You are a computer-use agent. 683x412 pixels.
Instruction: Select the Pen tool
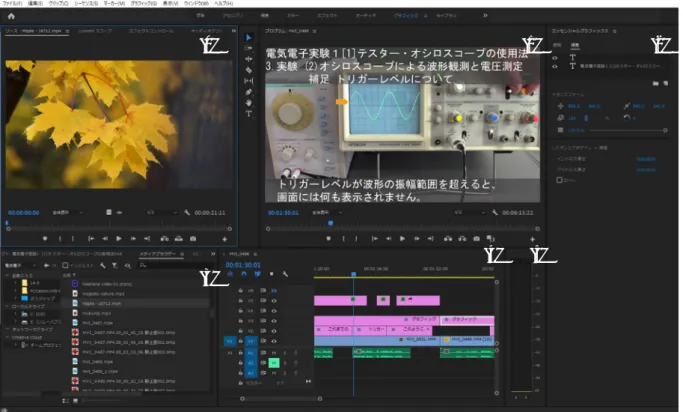pos(249,92)
